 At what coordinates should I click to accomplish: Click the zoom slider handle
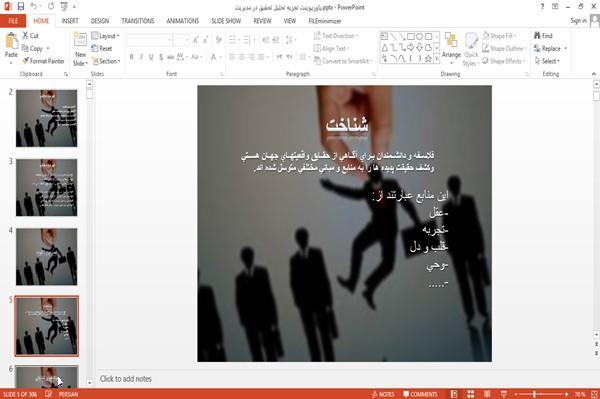pos(535,394)
